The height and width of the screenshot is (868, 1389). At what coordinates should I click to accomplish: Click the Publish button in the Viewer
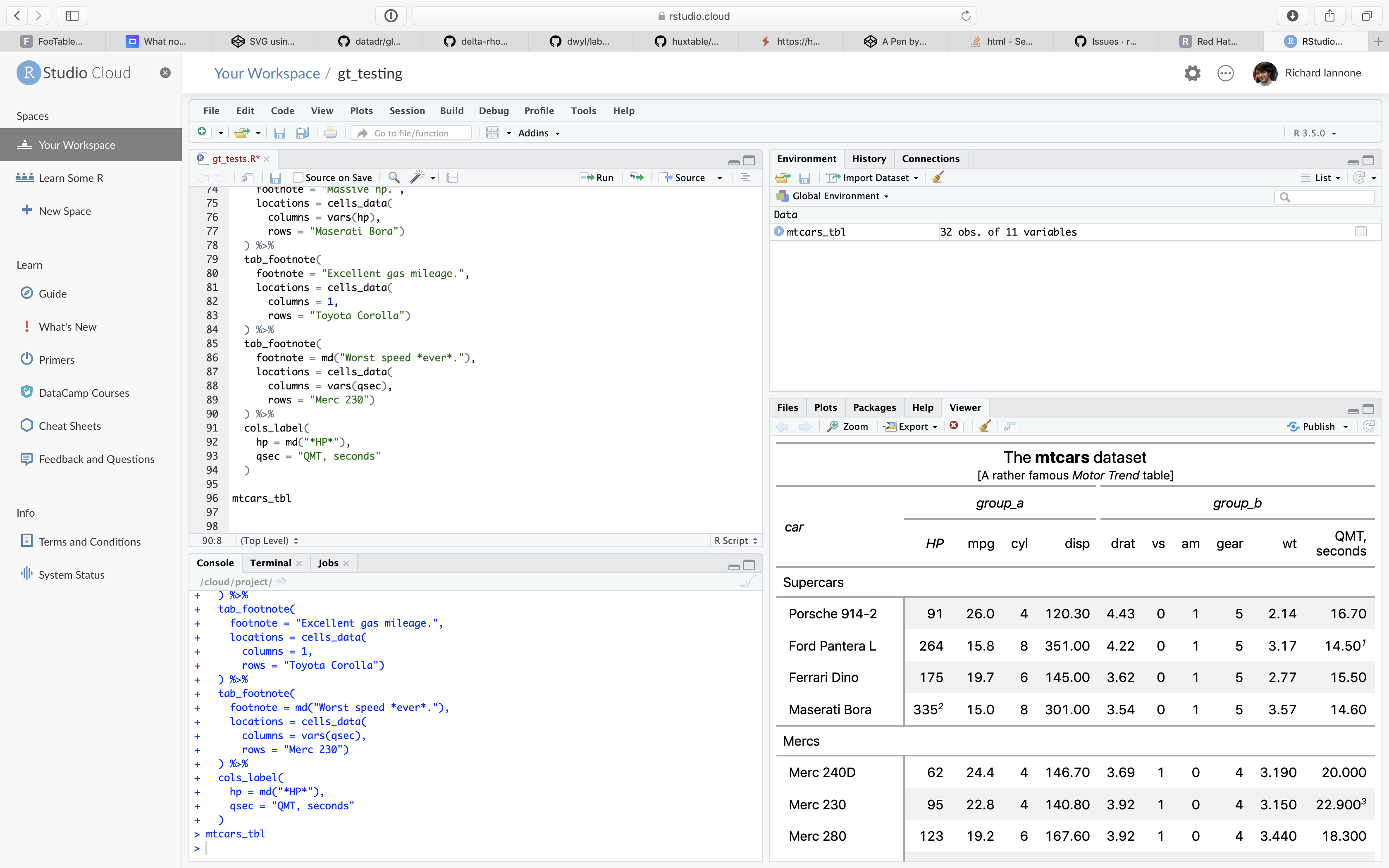click(x=1317, y=426)
